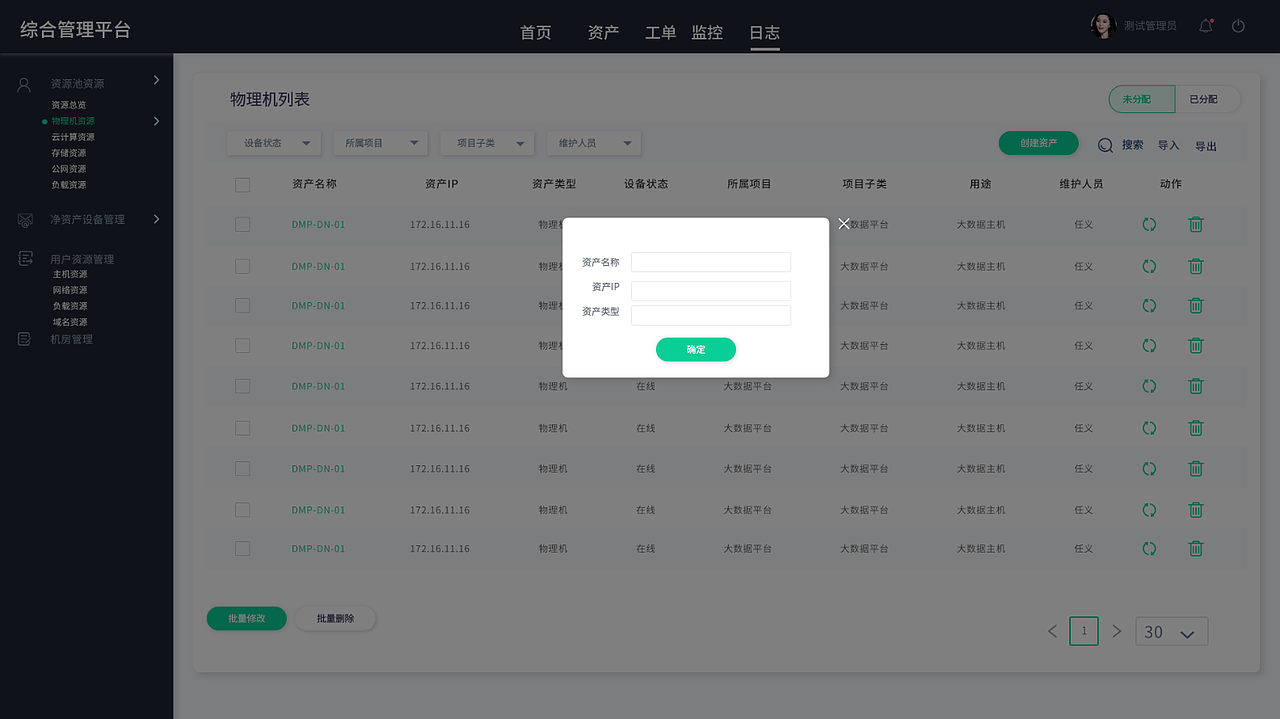Open the 设备状态 filter dropdown
The width and height of the screenshot is (1280, 719).
click(x=273, y=143)
